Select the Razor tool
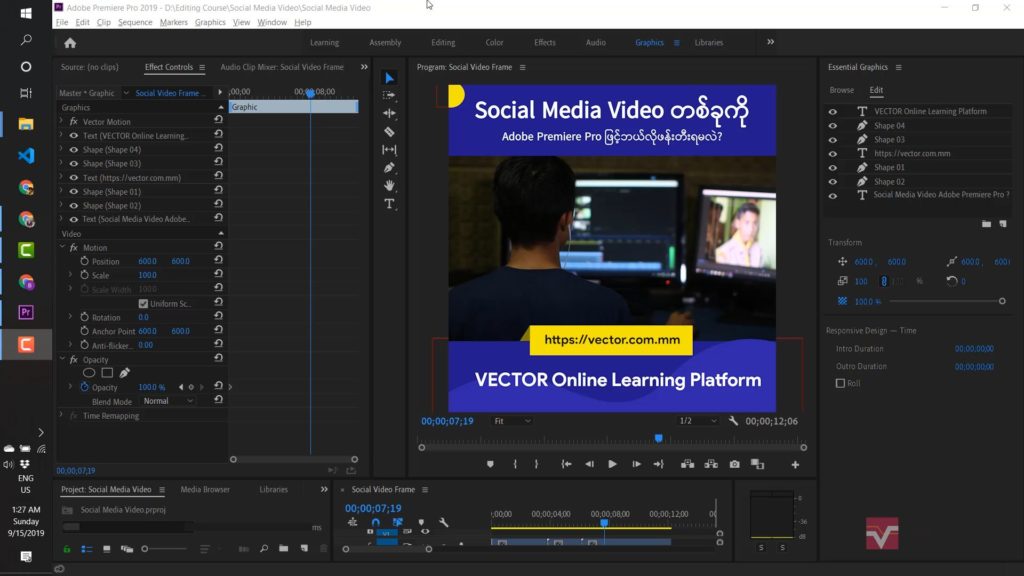 pyautogui.click(x=389, y=131)
